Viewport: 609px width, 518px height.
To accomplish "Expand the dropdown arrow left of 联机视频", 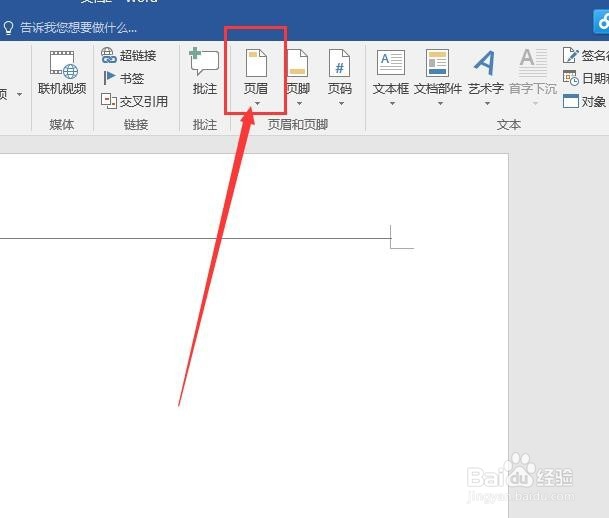I will (x=19, y=94).
